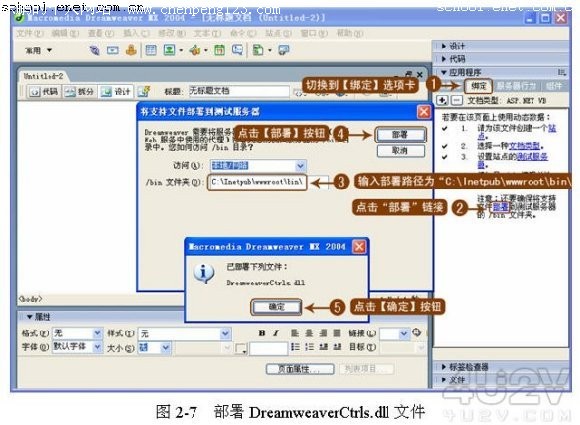Open the 插入(I) menu
The height and width of the screenshot is (425, 580).
click(136, 33)
